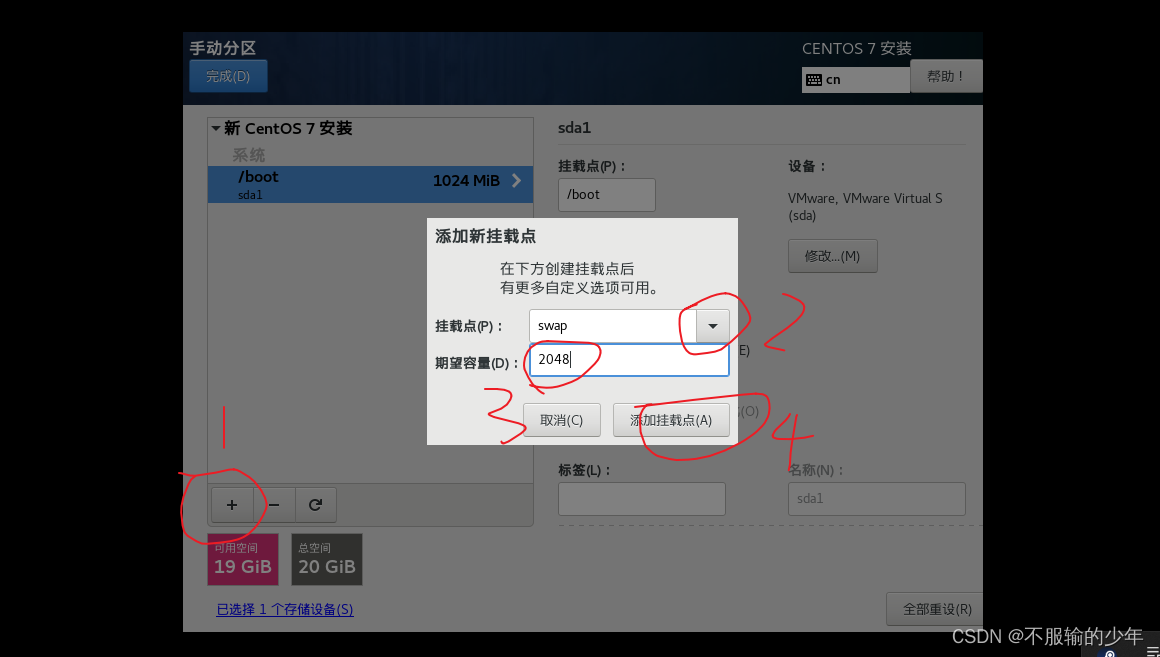Click the 全部重设(R) button

click(x=935, y=609)
